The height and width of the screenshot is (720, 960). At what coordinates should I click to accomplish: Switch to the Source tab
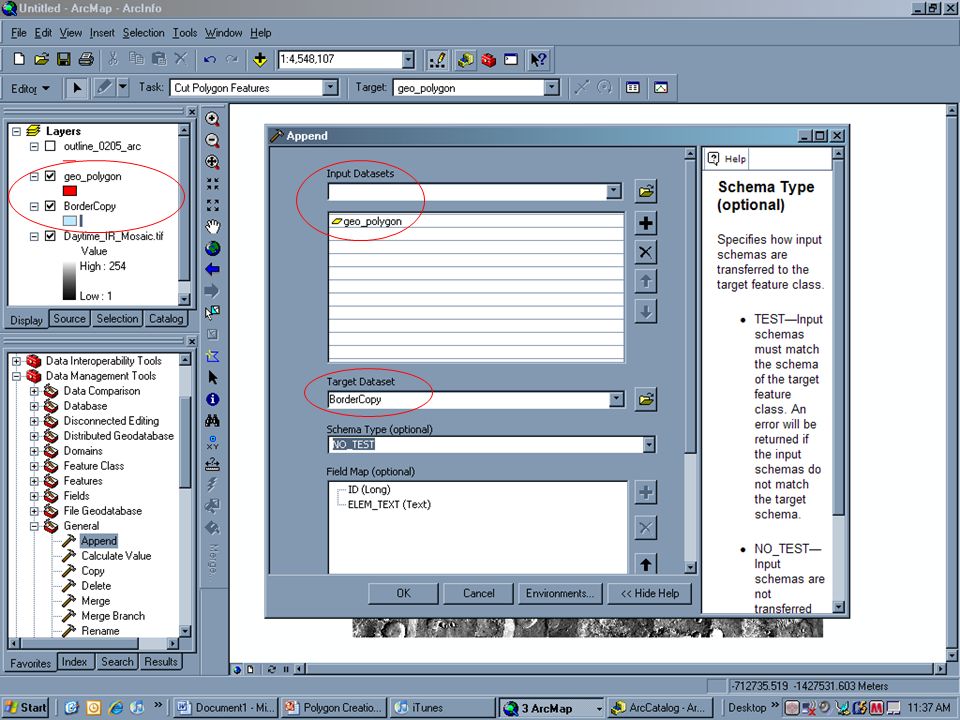click(x=69, y=319)
